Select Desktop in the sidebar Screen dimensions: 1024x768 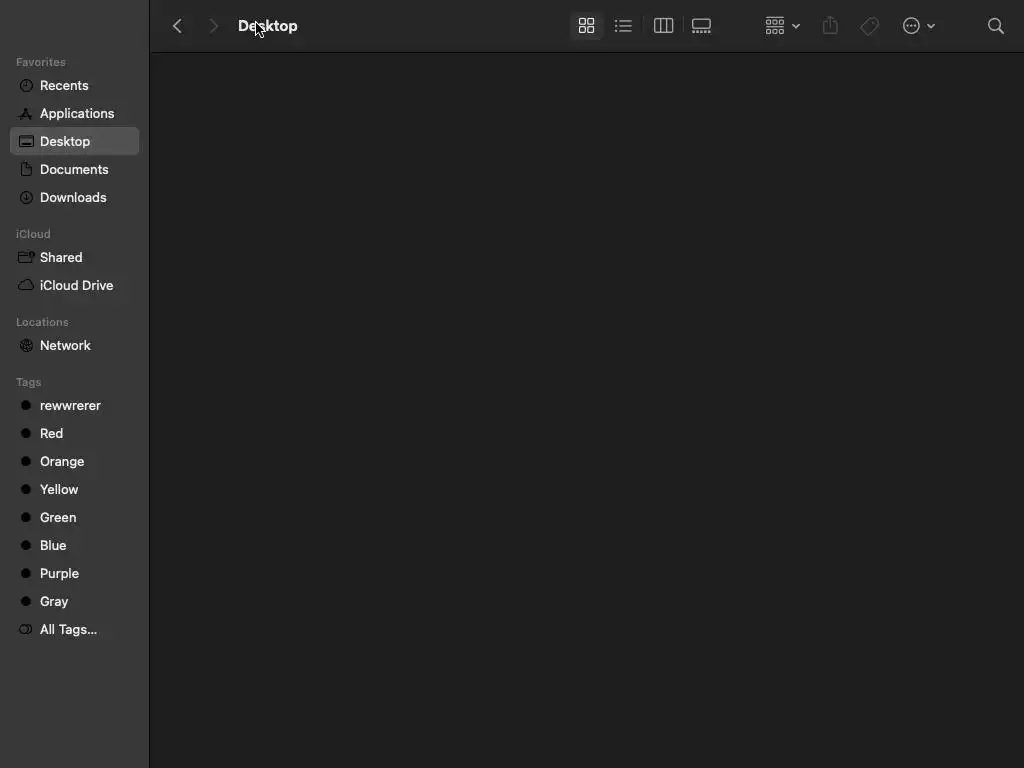(74, 142)
